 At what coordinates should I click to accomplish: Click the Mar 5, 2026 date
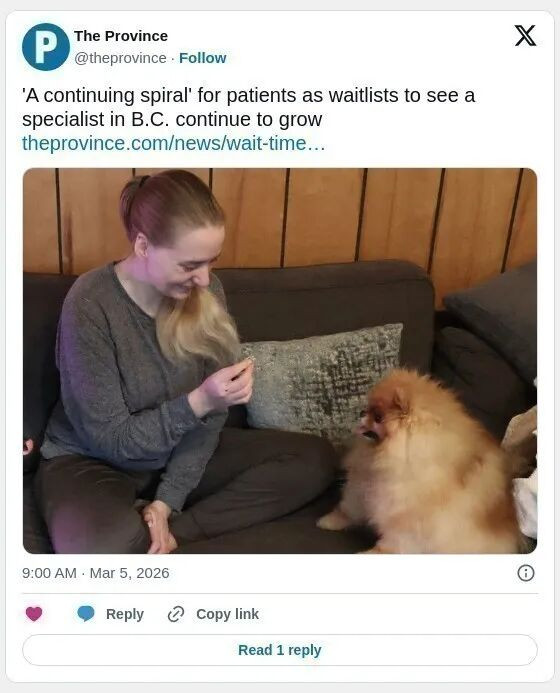(x=130, y=573)
